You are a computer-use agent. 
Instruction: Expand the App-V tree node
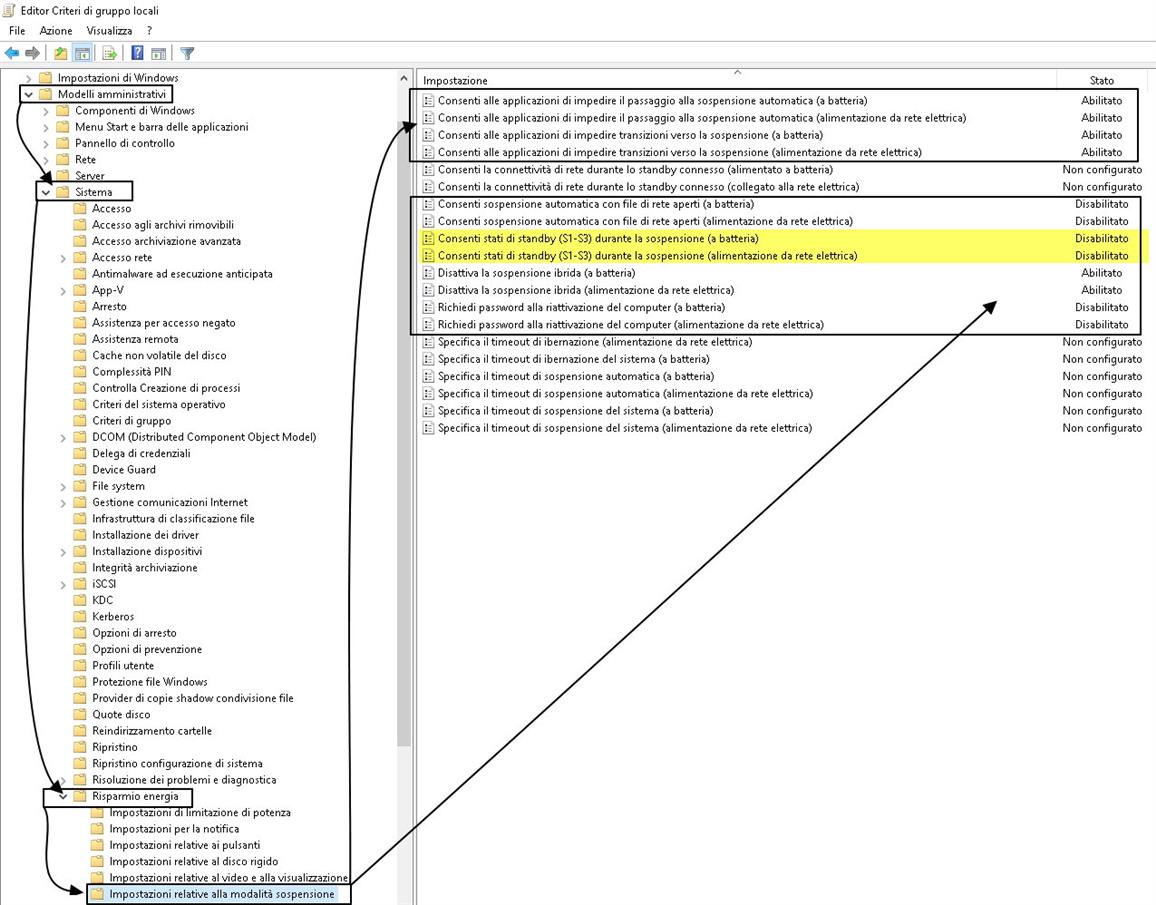[x=63, y=290]
